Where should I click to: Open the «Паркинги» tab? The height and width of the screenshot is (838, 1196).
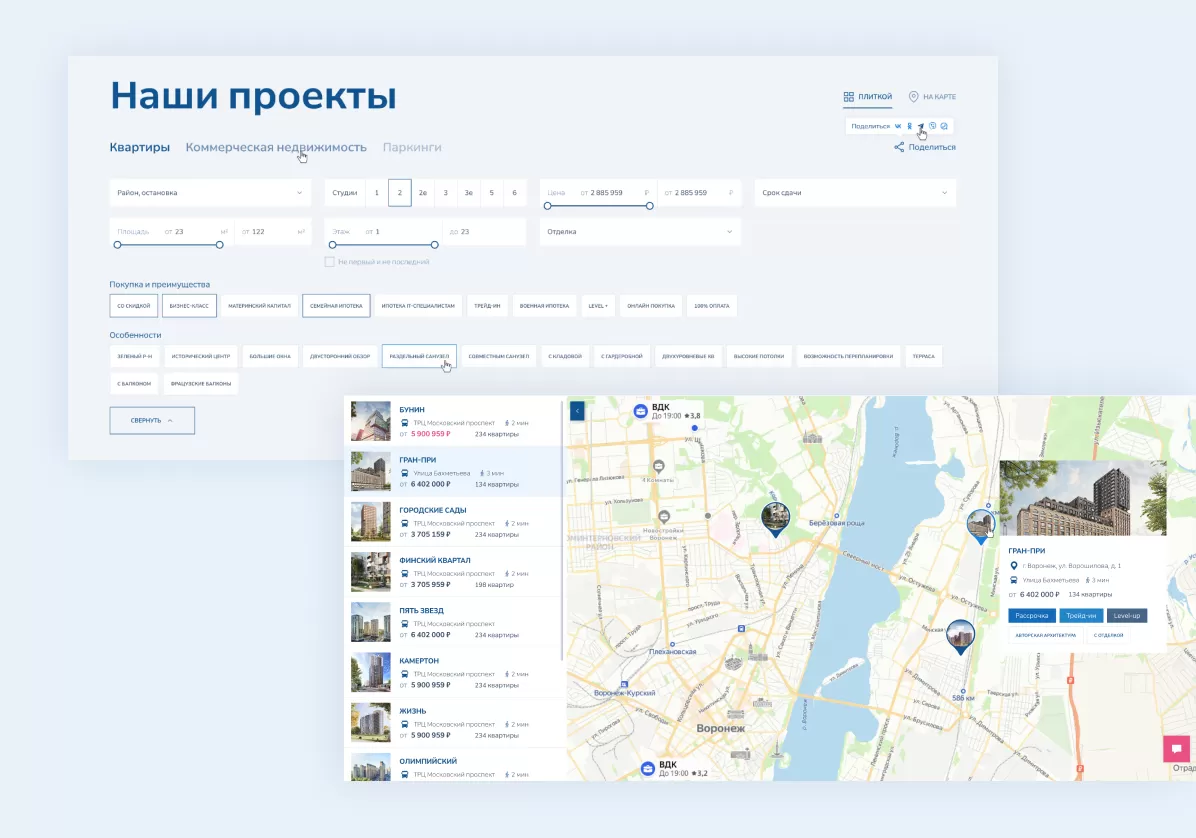[x=412, y=147]
